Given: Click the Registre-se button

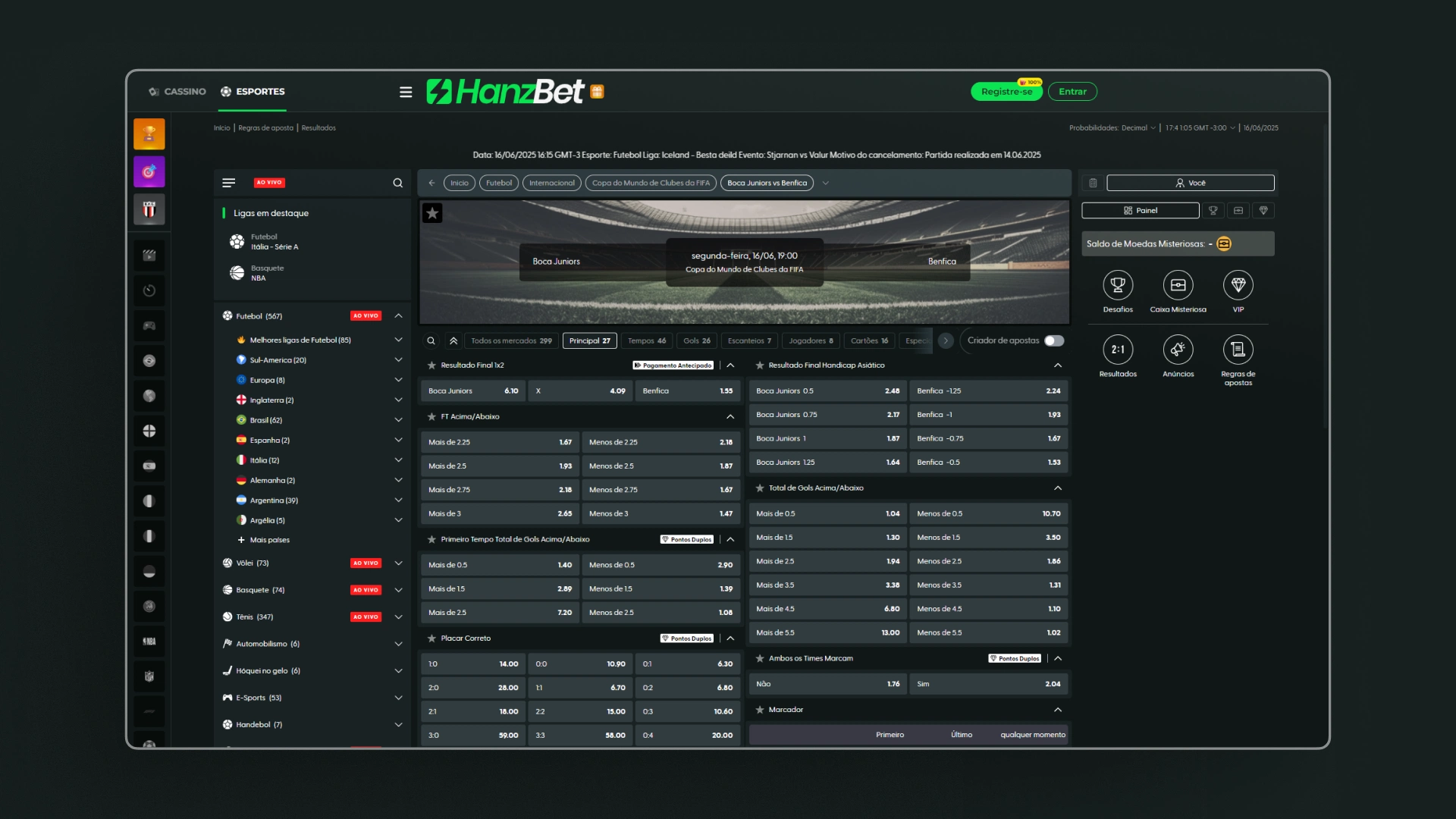Looking at the screenshot, I should tap(1006, 92).
